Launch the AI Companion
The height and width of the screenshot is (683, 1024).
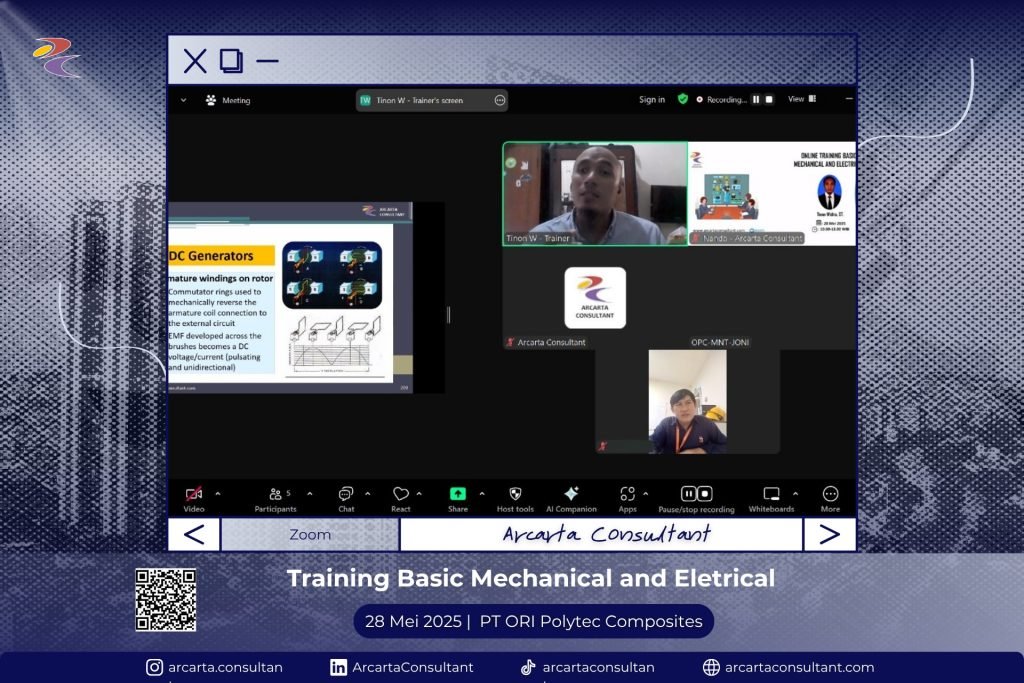coord(571,494)
